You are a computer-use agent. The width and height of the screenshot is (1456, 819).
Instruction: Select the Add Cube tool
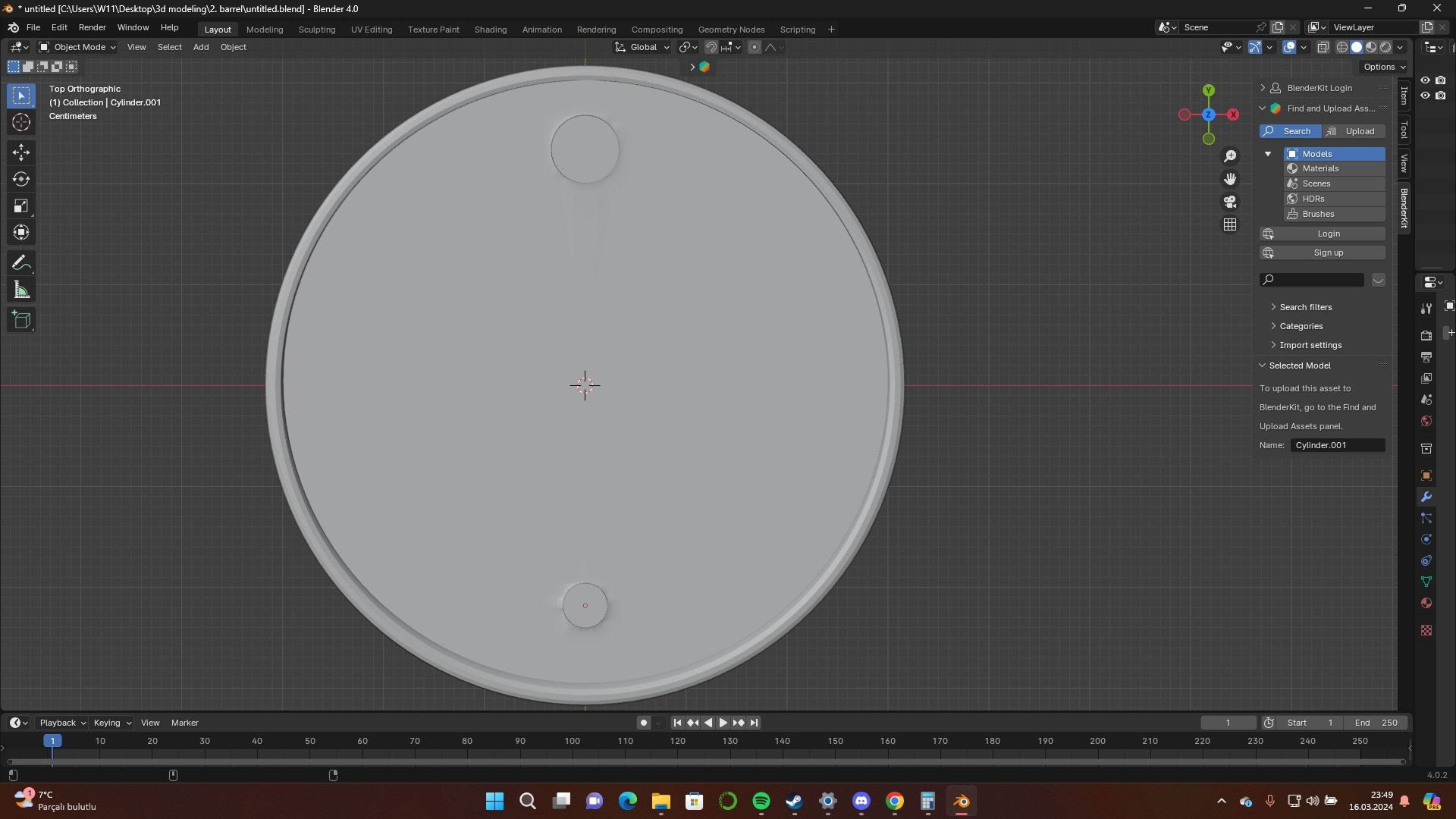tap(21, 320)
